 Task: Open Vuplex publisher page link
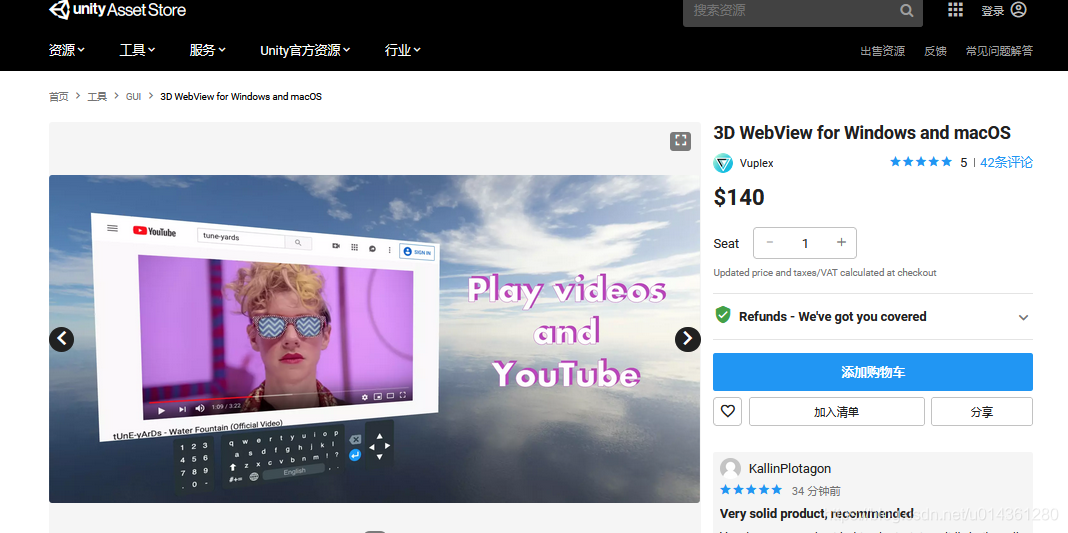[x=756, y=163]
